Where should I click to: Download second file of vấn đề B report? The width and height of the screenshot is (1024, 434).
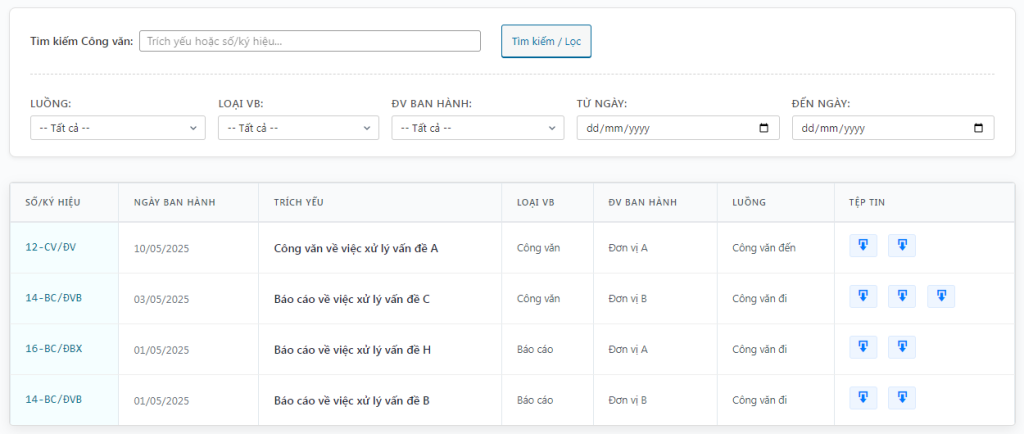(x=902, y=397)
